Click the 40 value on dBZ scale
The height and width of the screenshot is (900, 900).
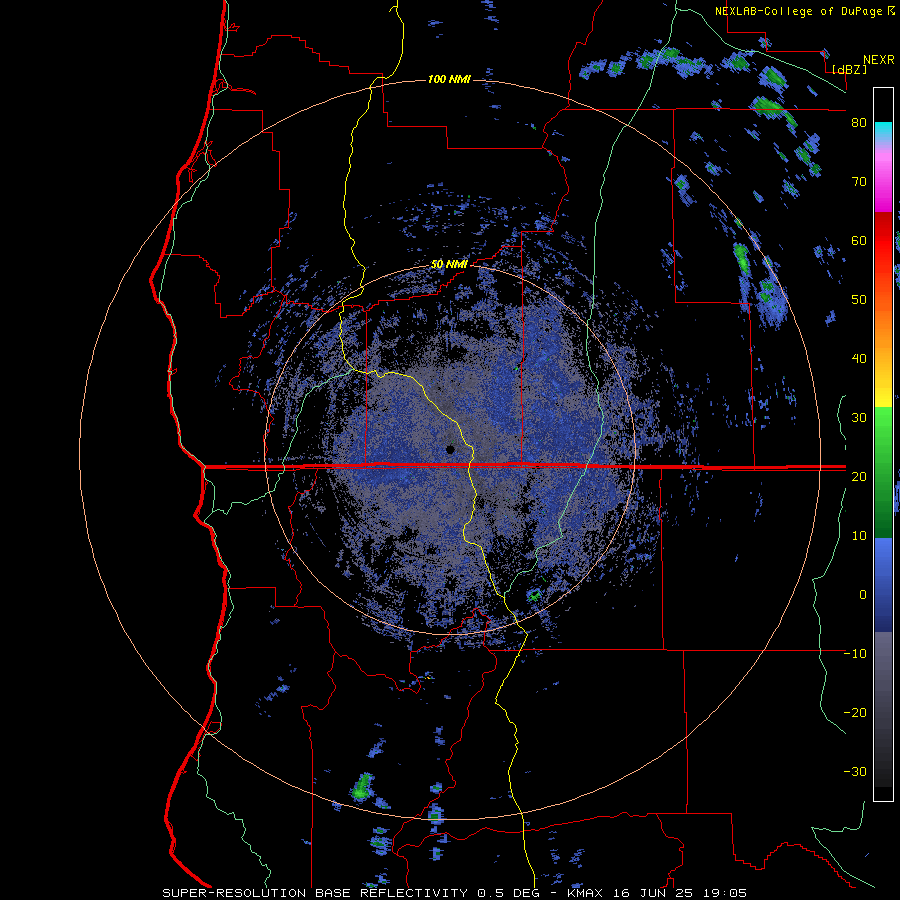(x=859, y=359)
